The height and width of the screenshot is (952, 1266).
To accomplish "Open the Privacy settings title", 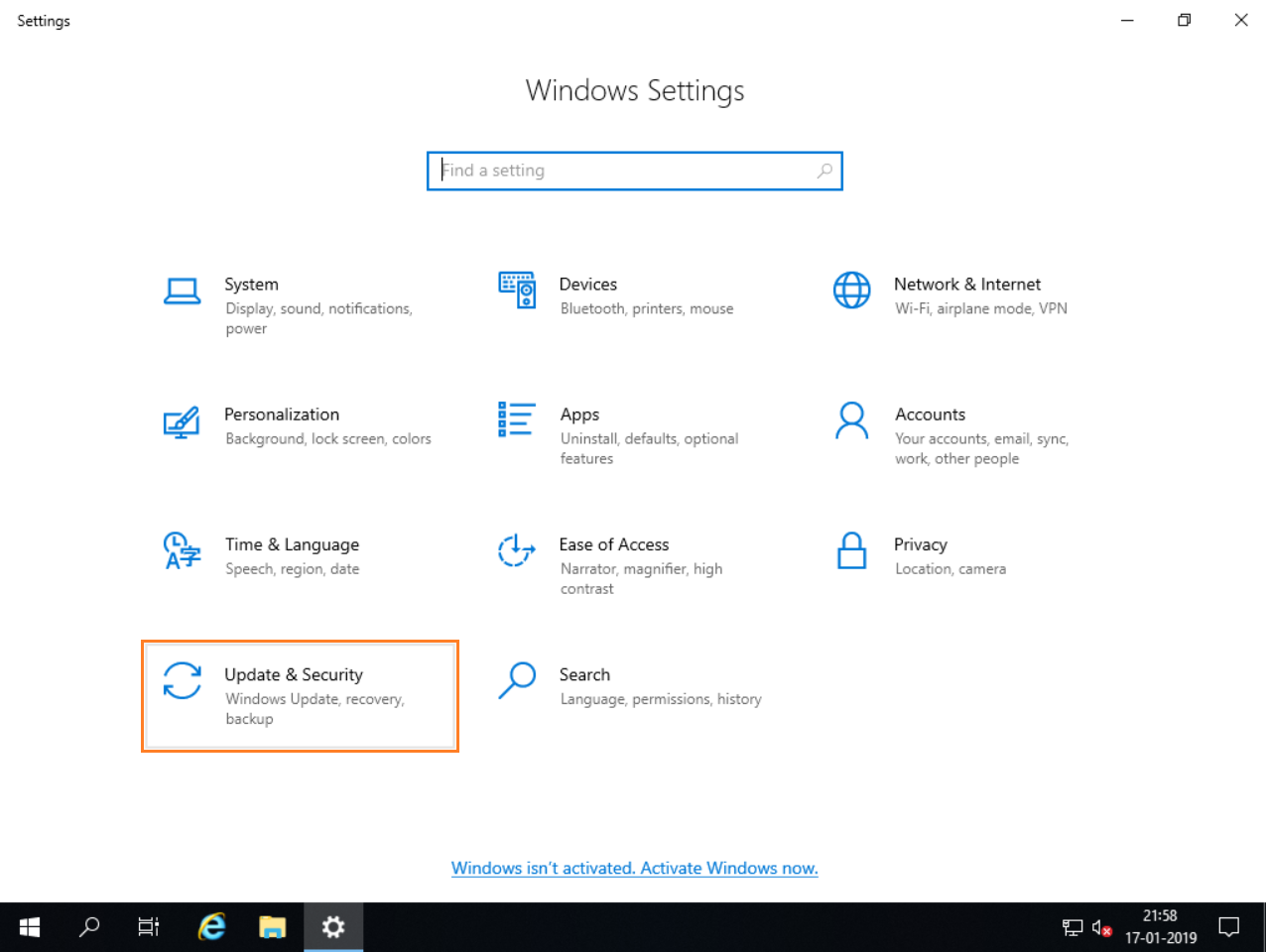I will tap(921, 544).
